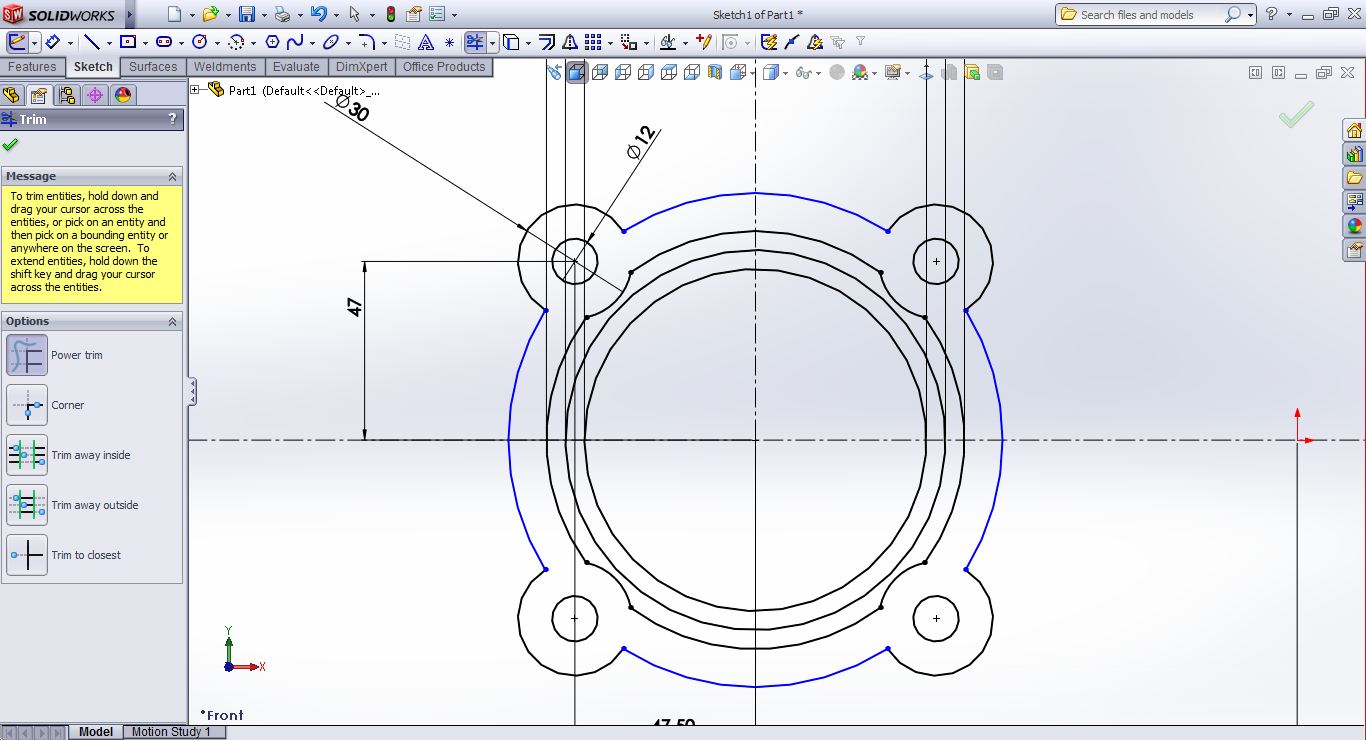Click the Smart Dimension tool
The height and width of the screenshot is (740, 1366).
(x=52, y=42)
